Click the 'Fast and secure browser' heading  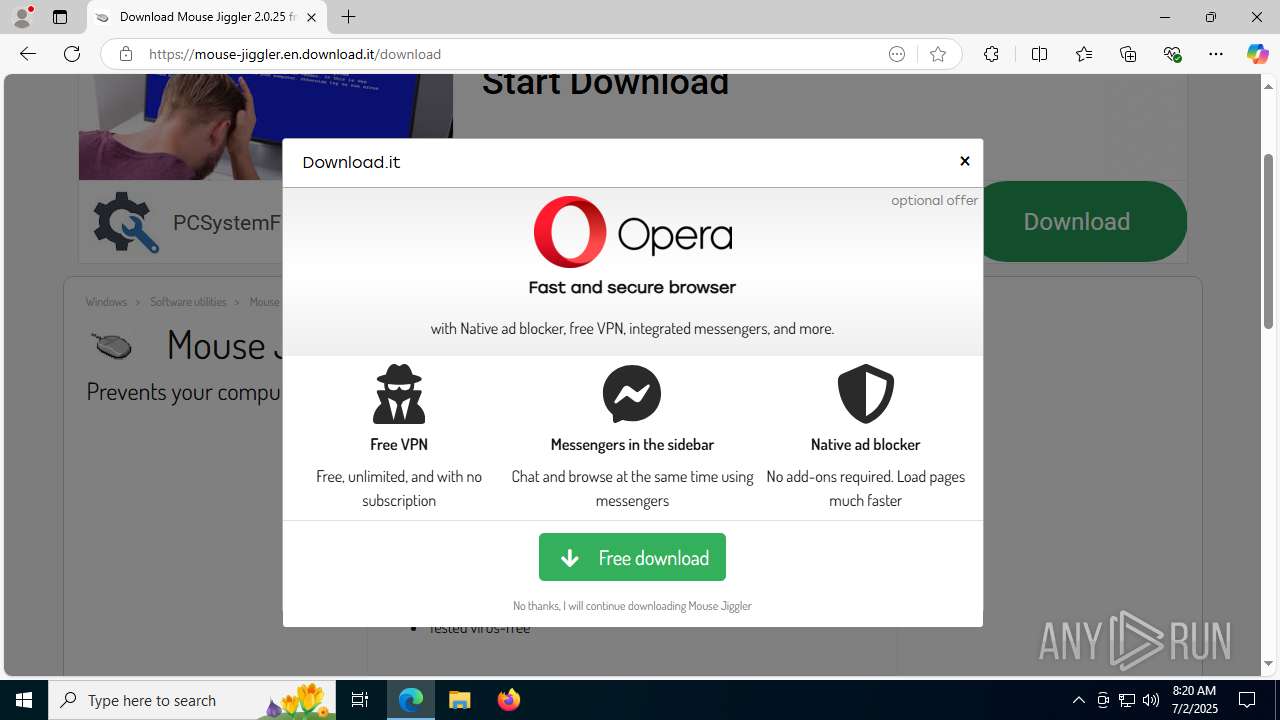(632, 287)
